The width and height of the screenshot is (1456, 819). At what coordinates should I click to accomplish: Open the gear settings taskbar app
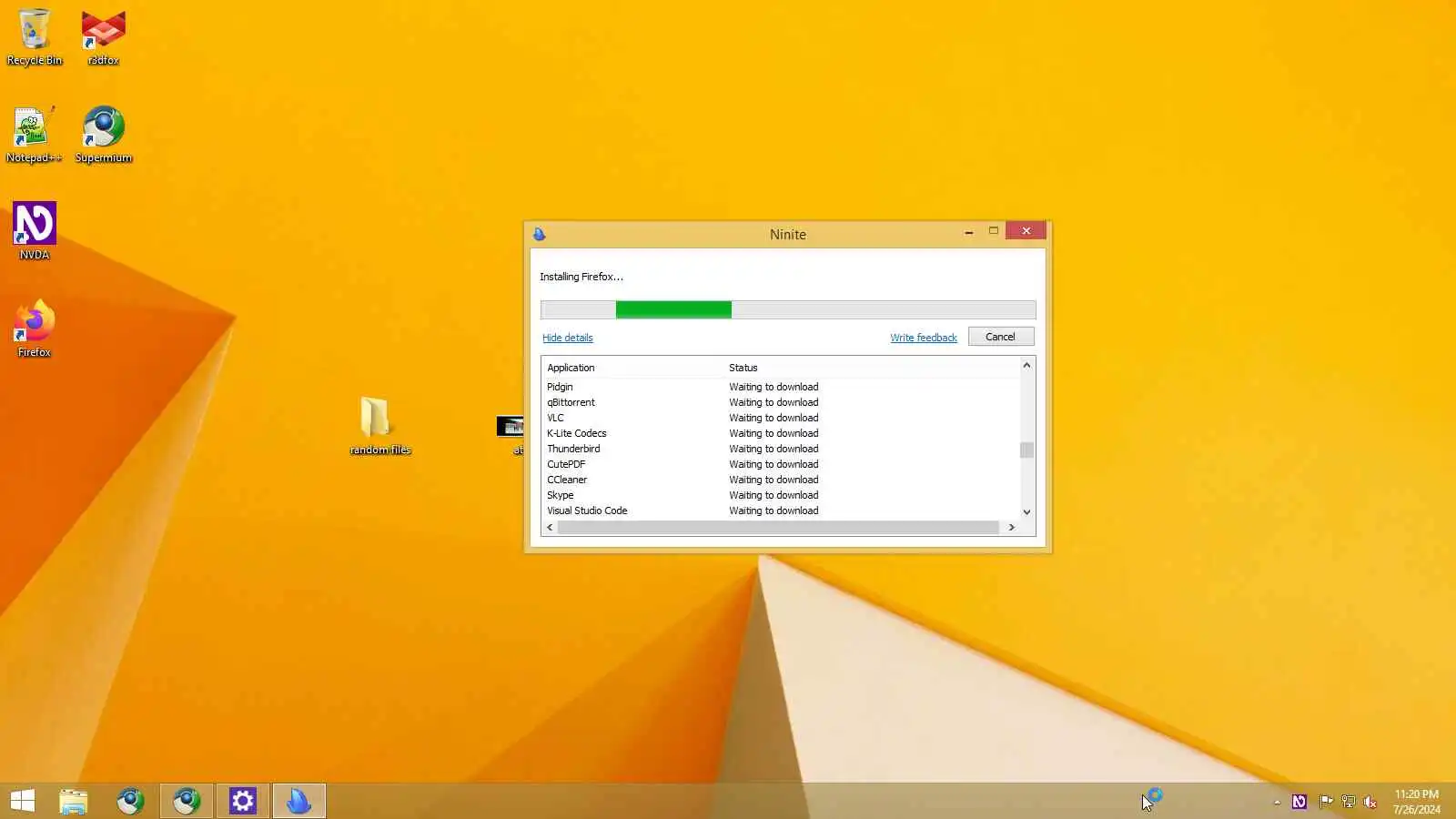pyautogui.click(x=243, y=801)
